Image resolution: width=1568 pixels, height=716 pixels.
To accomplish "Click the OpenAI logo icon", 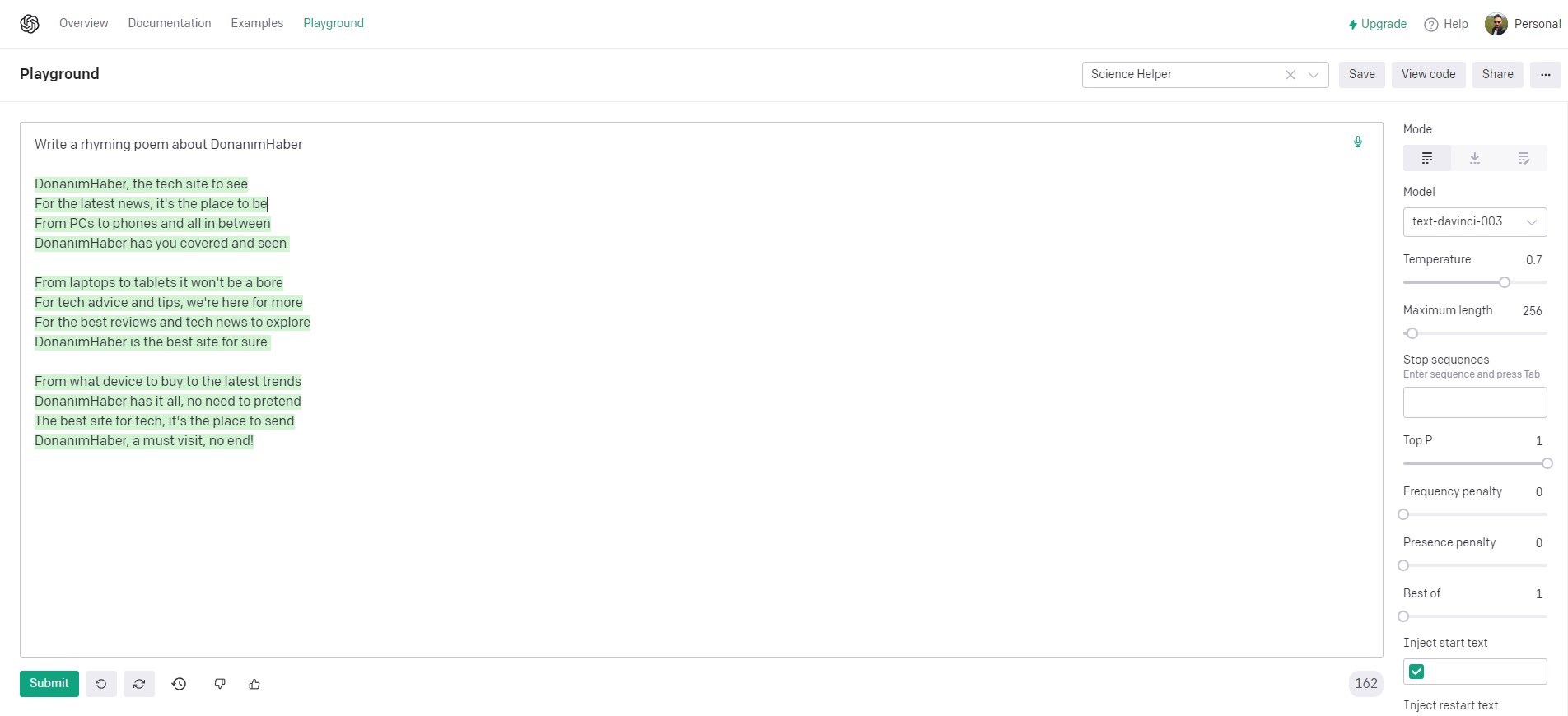I will tap(30, 24).
